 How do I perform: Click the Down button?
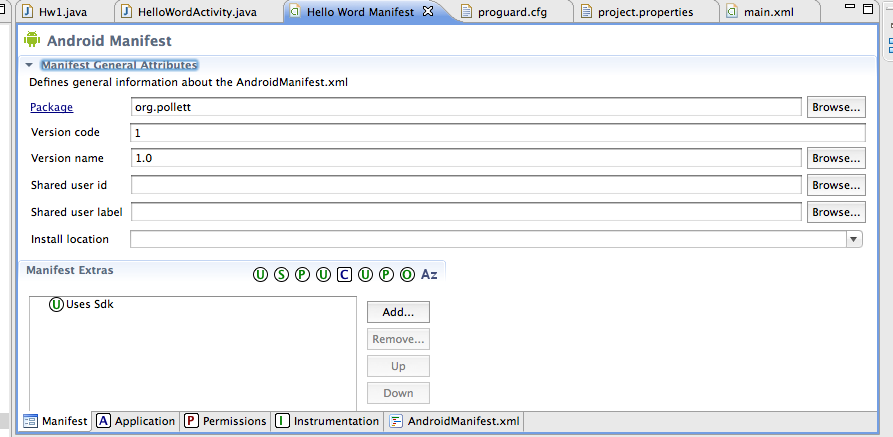coord(398,393)
